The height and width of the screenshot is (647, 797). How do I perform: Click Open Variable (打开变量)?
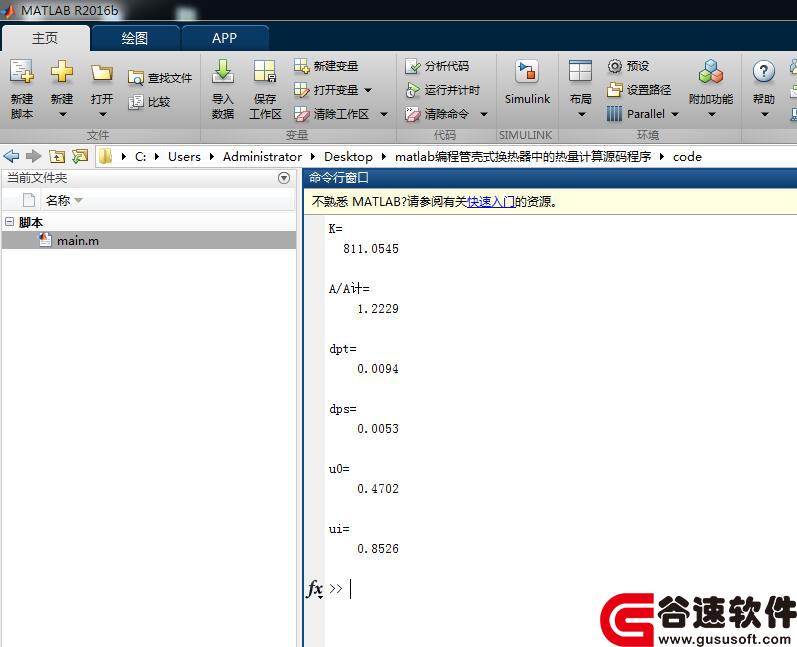(x=326, y=90)
